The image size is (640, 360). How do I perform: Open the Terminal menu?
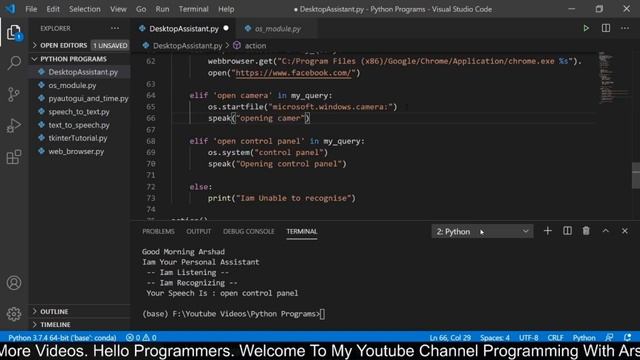click(x=193, y=9)
